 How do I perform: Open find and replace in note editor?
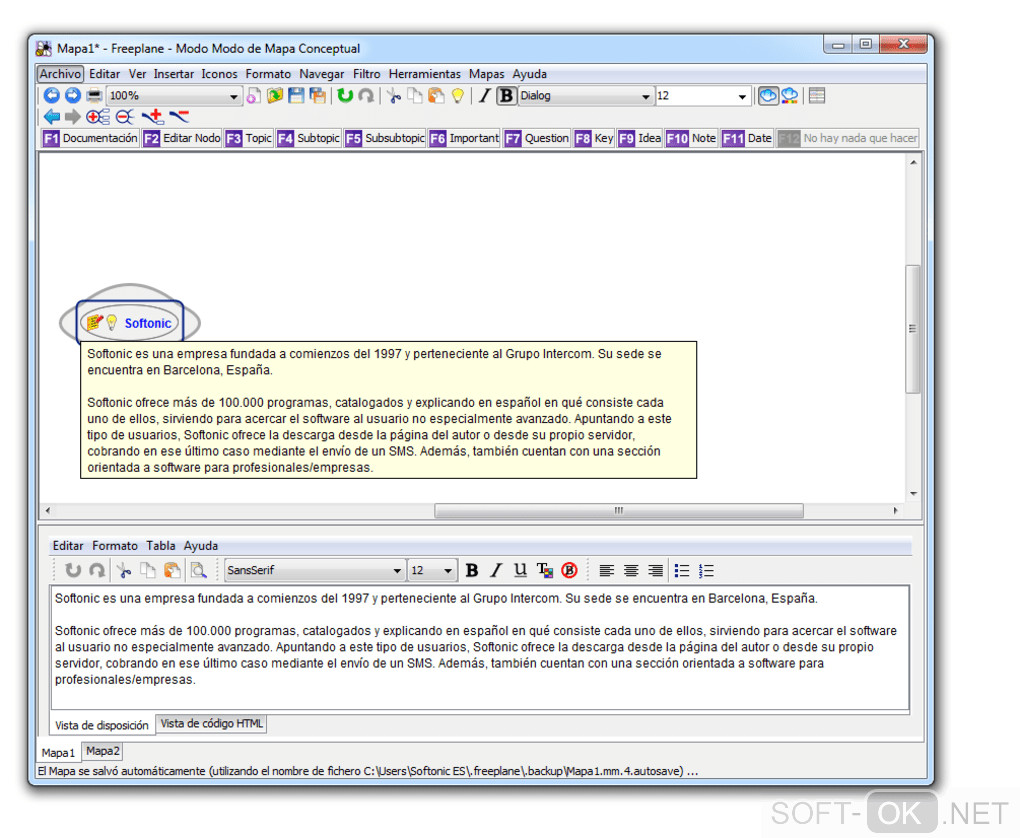198,571
